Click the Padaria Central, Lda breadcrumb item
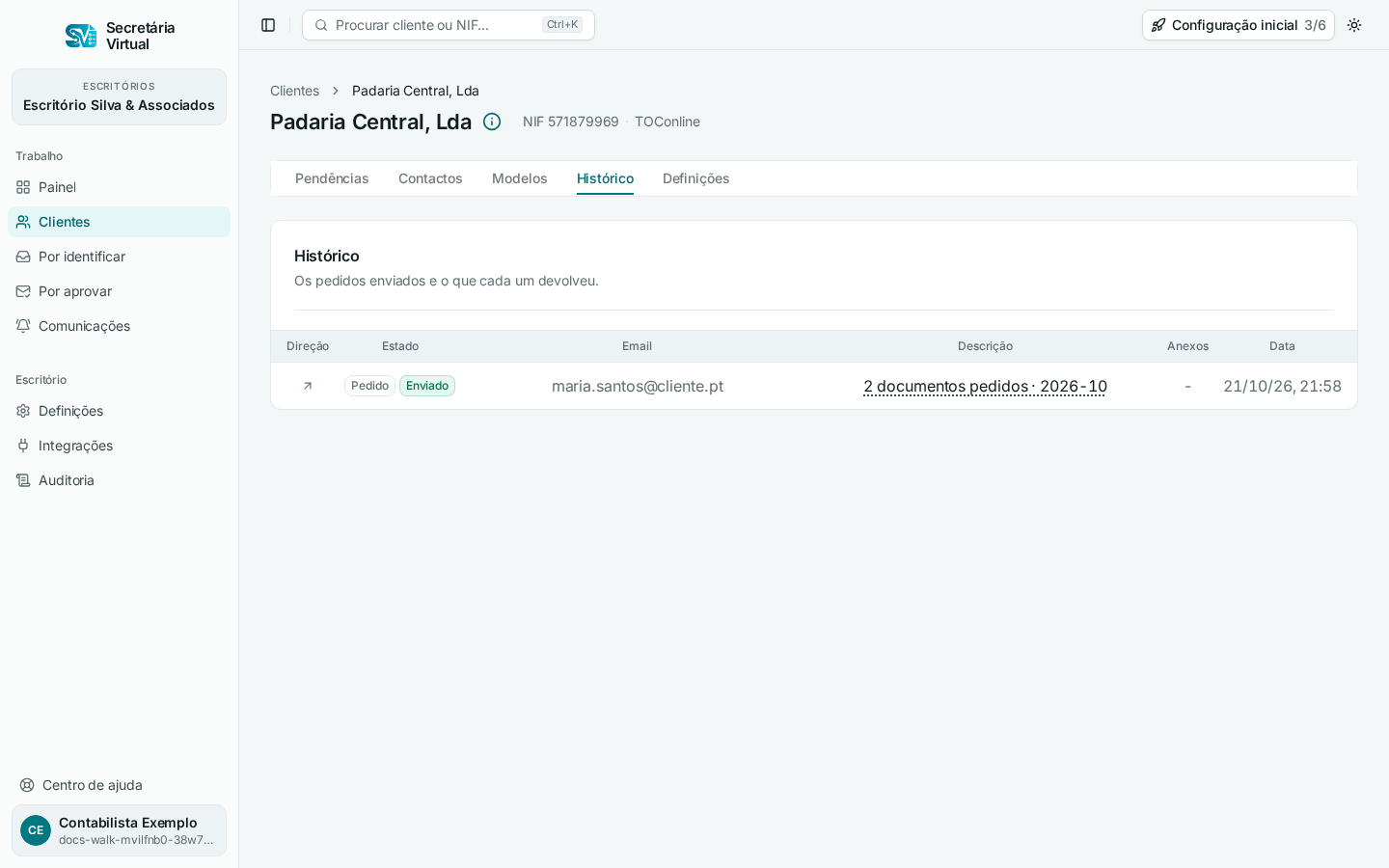The width and height of the screenshot is (1389, 868). [416, 91]
